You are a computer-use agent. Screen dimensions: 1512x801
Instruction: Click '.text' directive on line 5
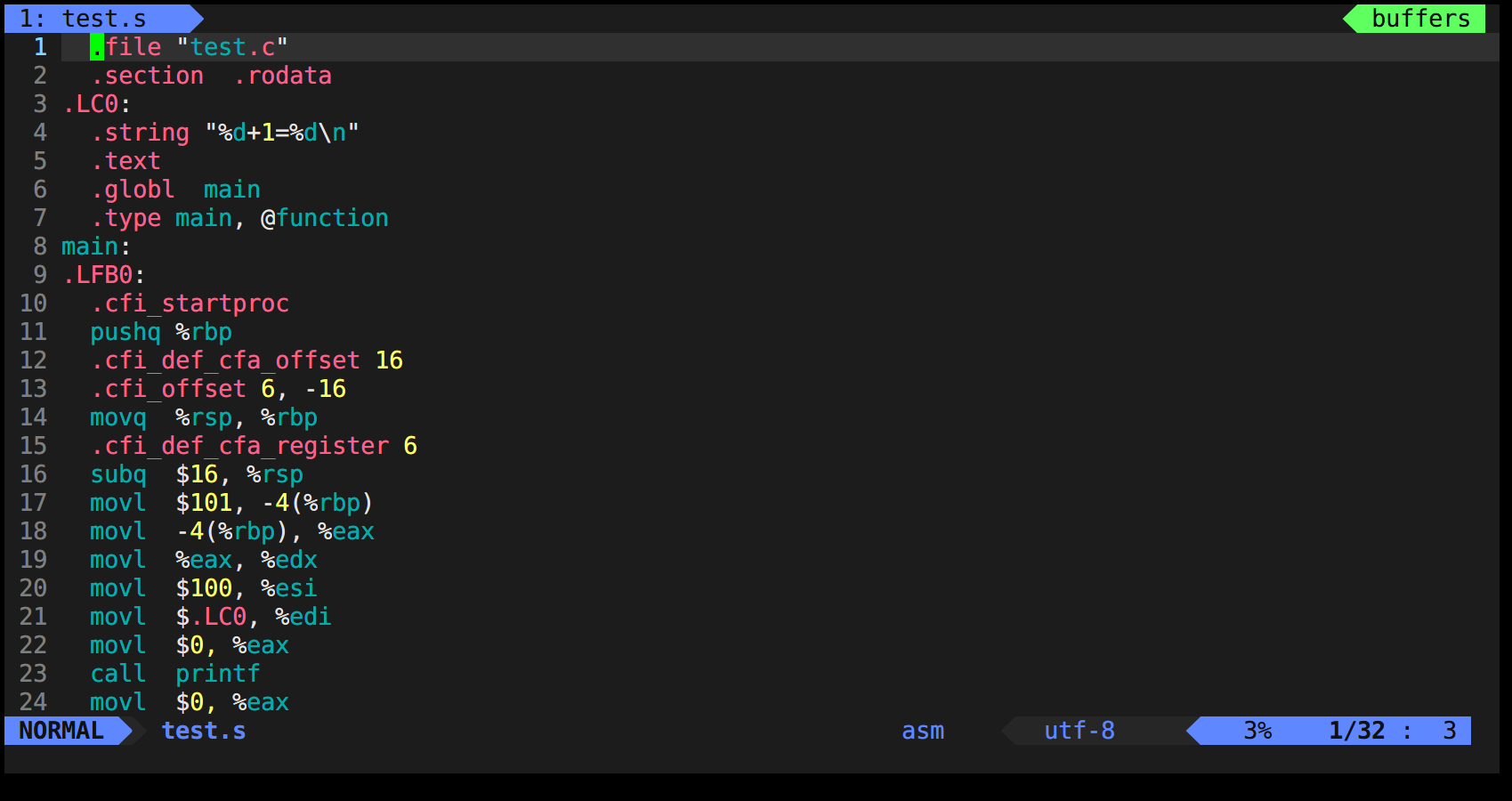125,161
